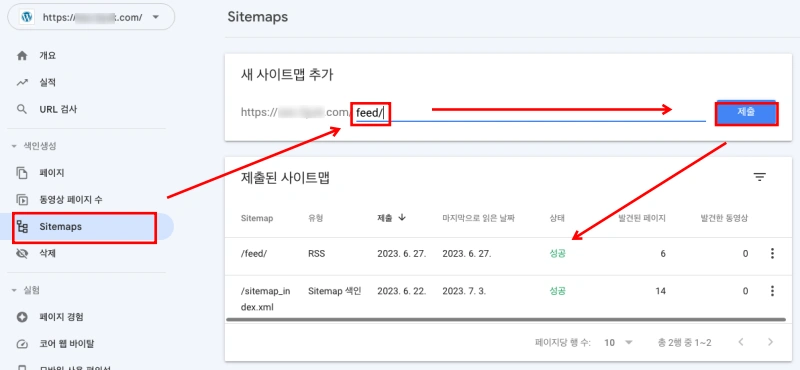Open the 개요 overview menu item
Screen dimensions: 800x370
[47, 56]
